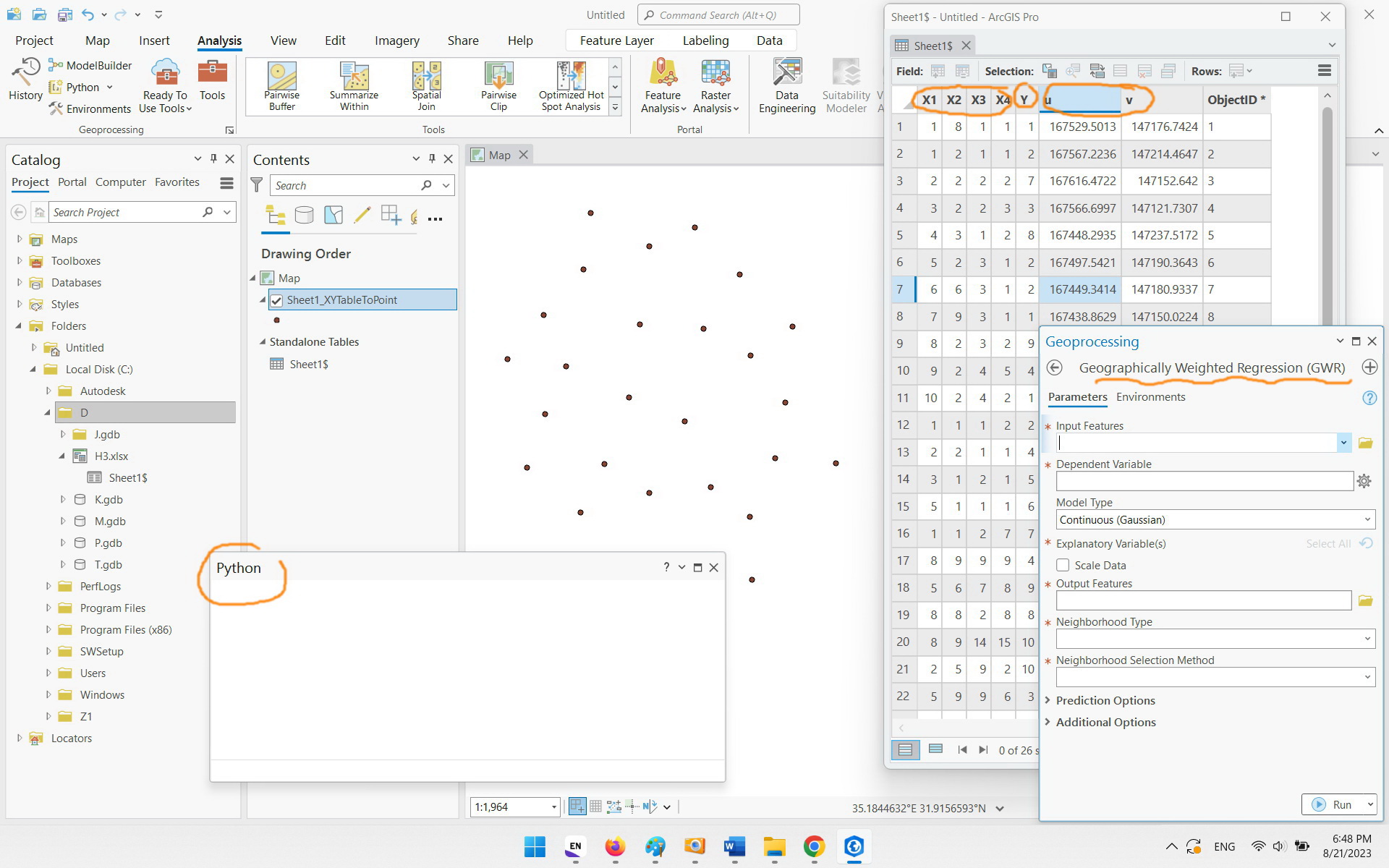Open the Data Engineering tool

pos(787,86)
